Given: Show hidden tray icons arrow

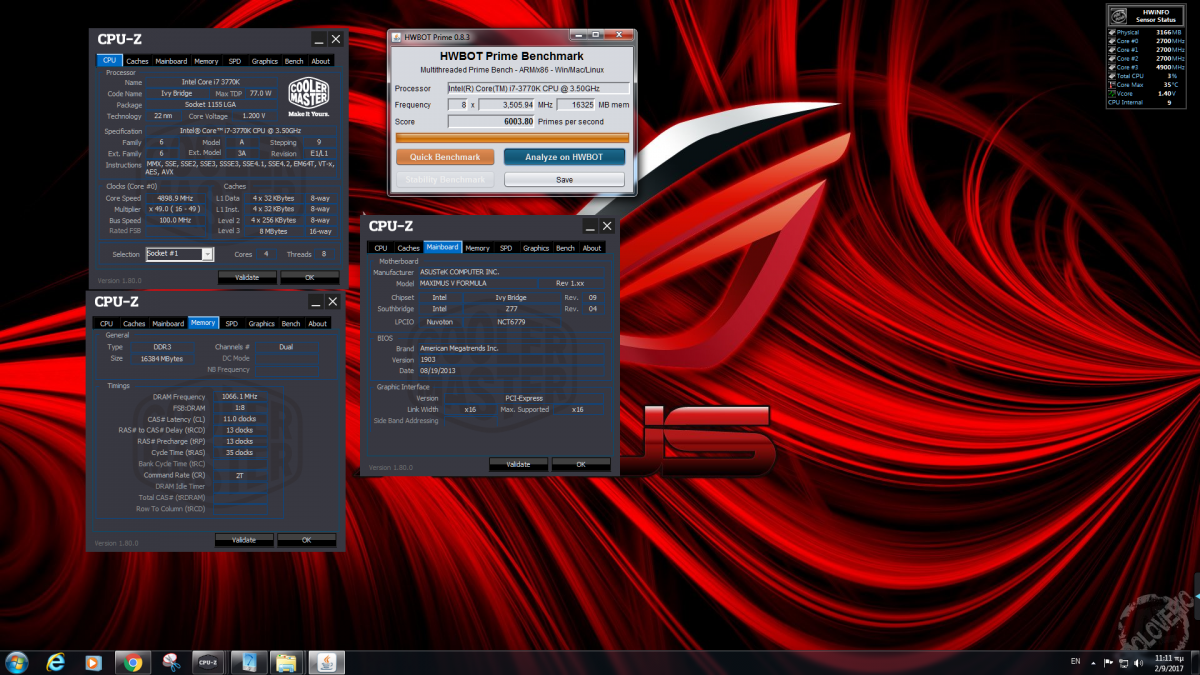Looking at the screenshot, I should pyautogui.click(x=1093, y=662).
